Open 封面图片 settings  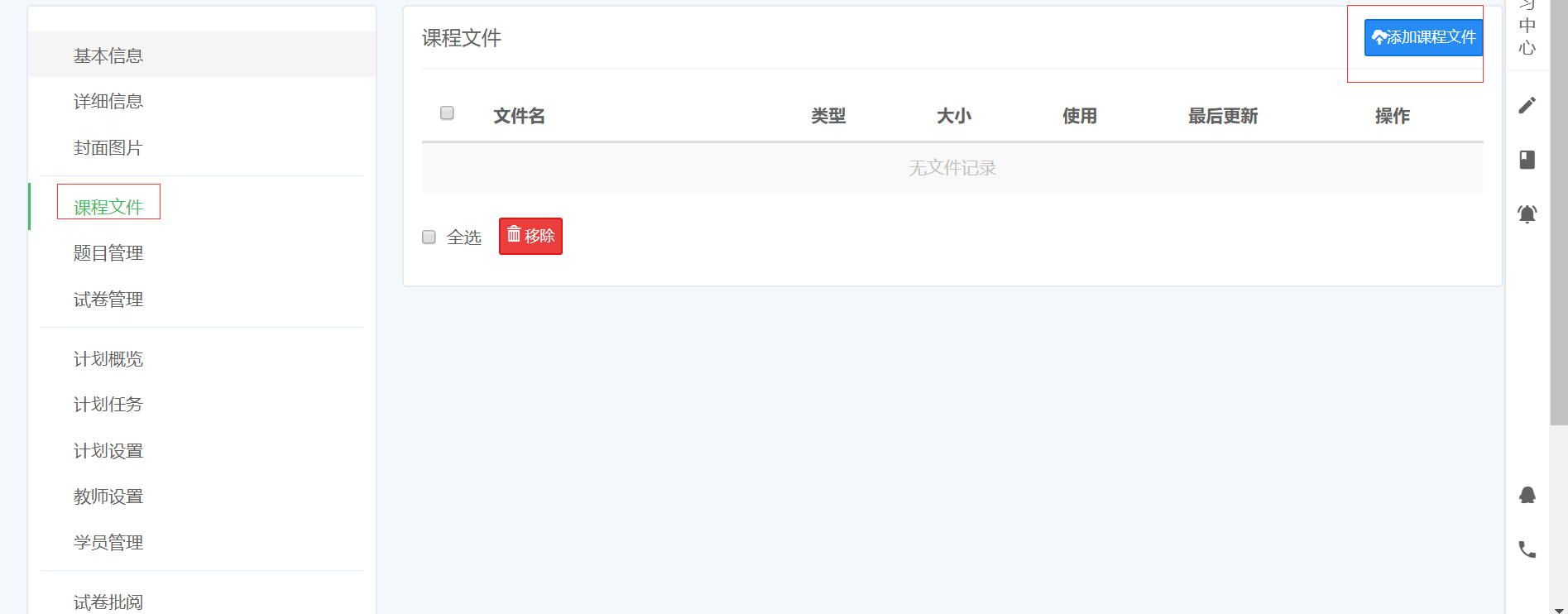pos(108,148)
